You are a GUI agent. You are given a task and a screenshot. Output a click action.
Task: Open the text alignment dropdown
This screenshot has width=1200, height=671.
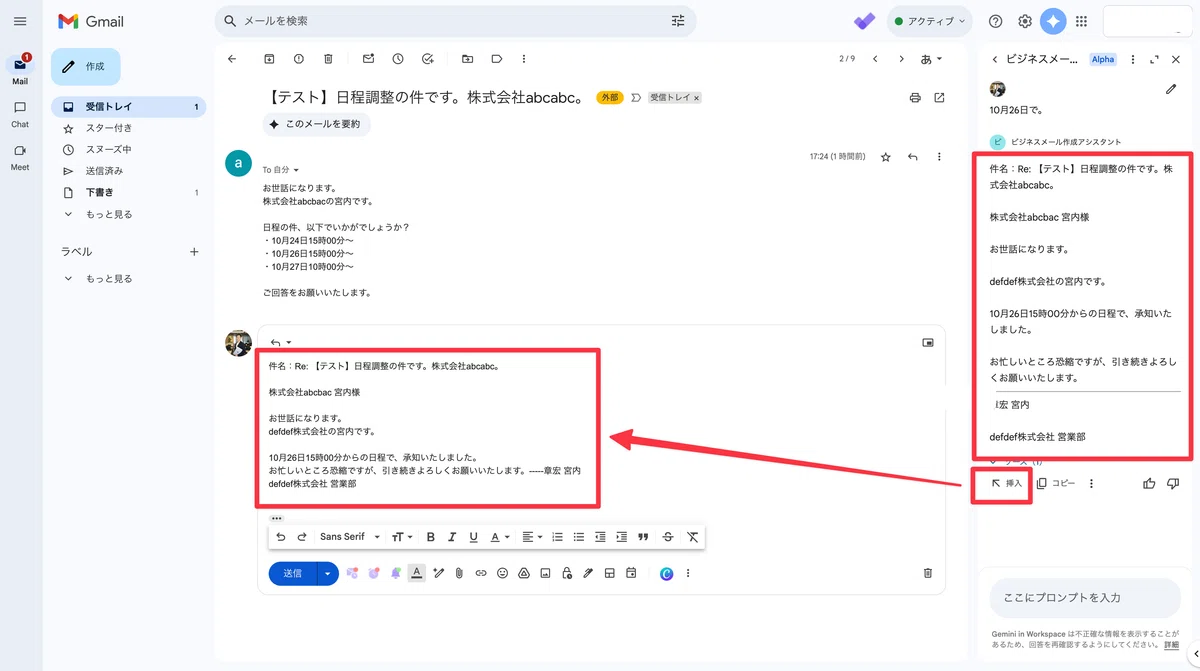(531, 537)
